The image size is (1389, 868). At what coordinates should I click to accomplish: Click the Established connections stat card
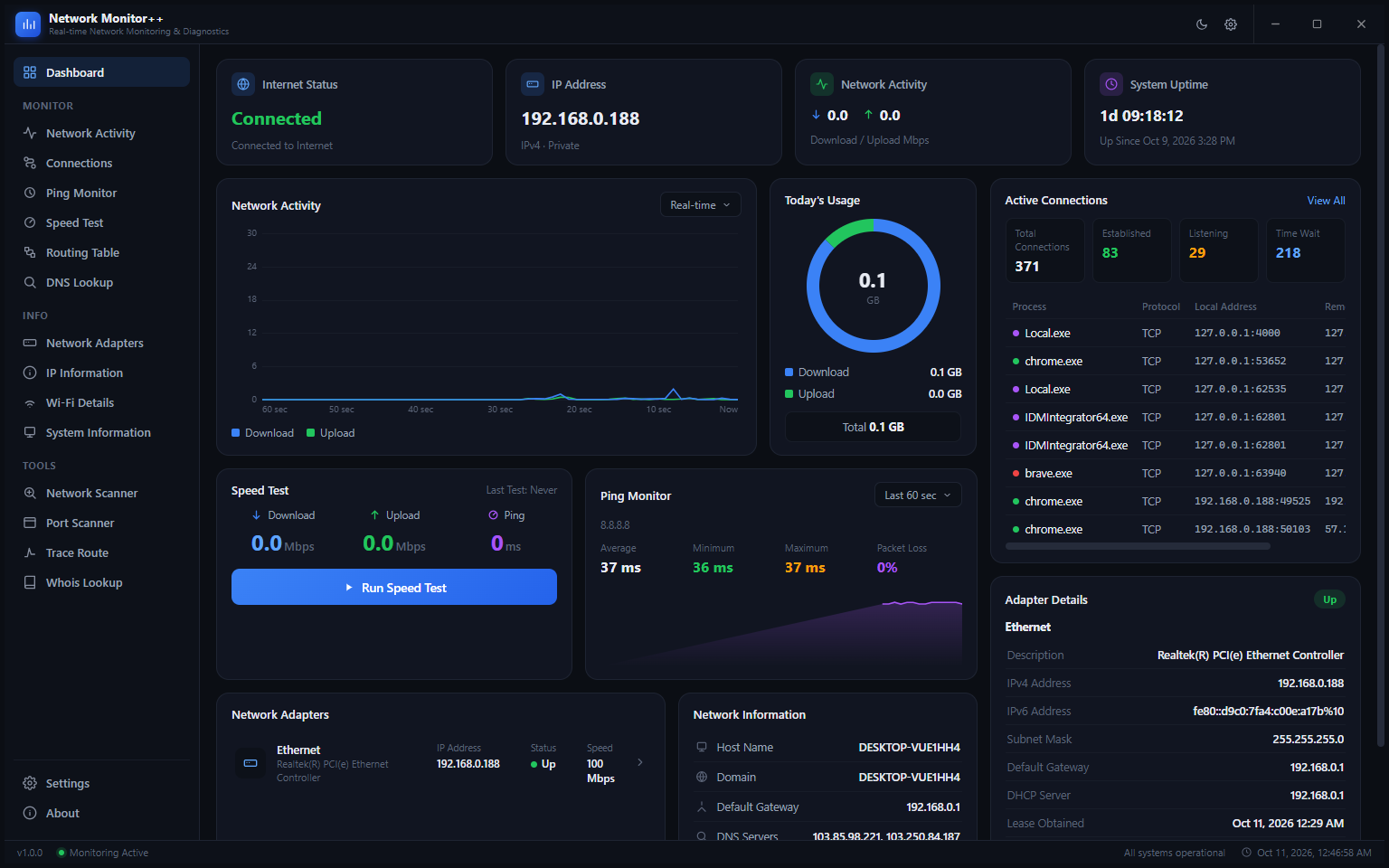tap(1131, 250)
